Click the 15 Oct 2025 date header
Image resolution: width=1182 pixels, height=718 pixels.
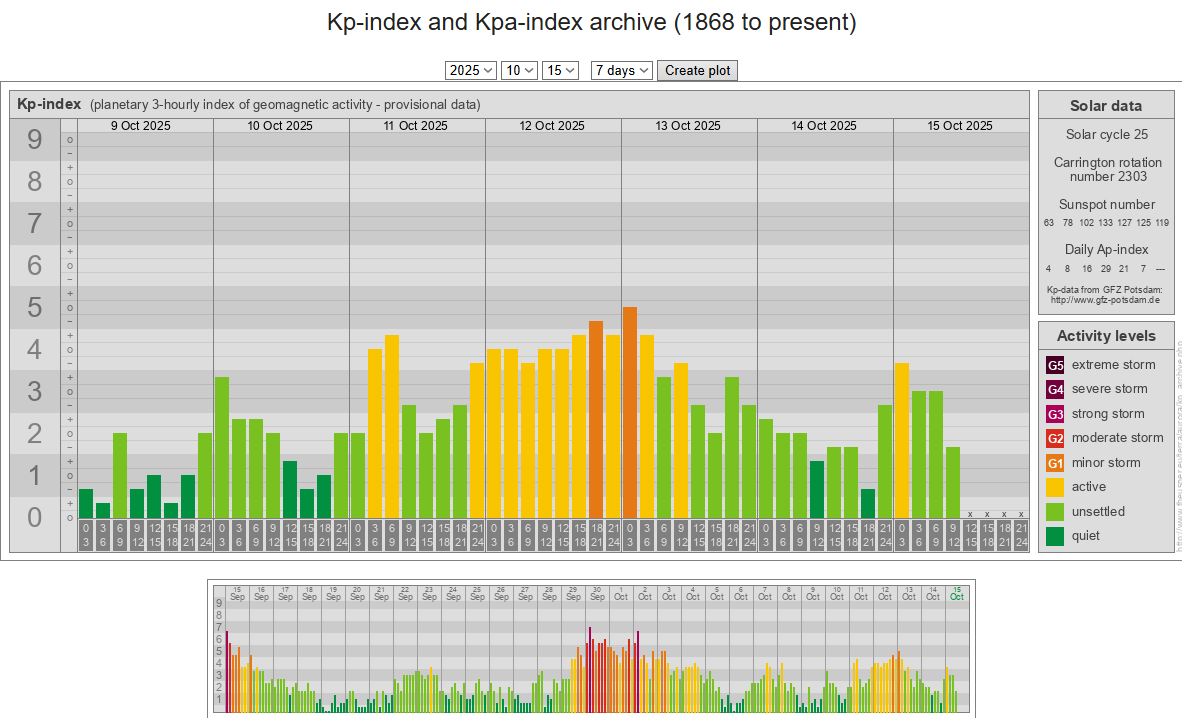(x=960, y=126)
